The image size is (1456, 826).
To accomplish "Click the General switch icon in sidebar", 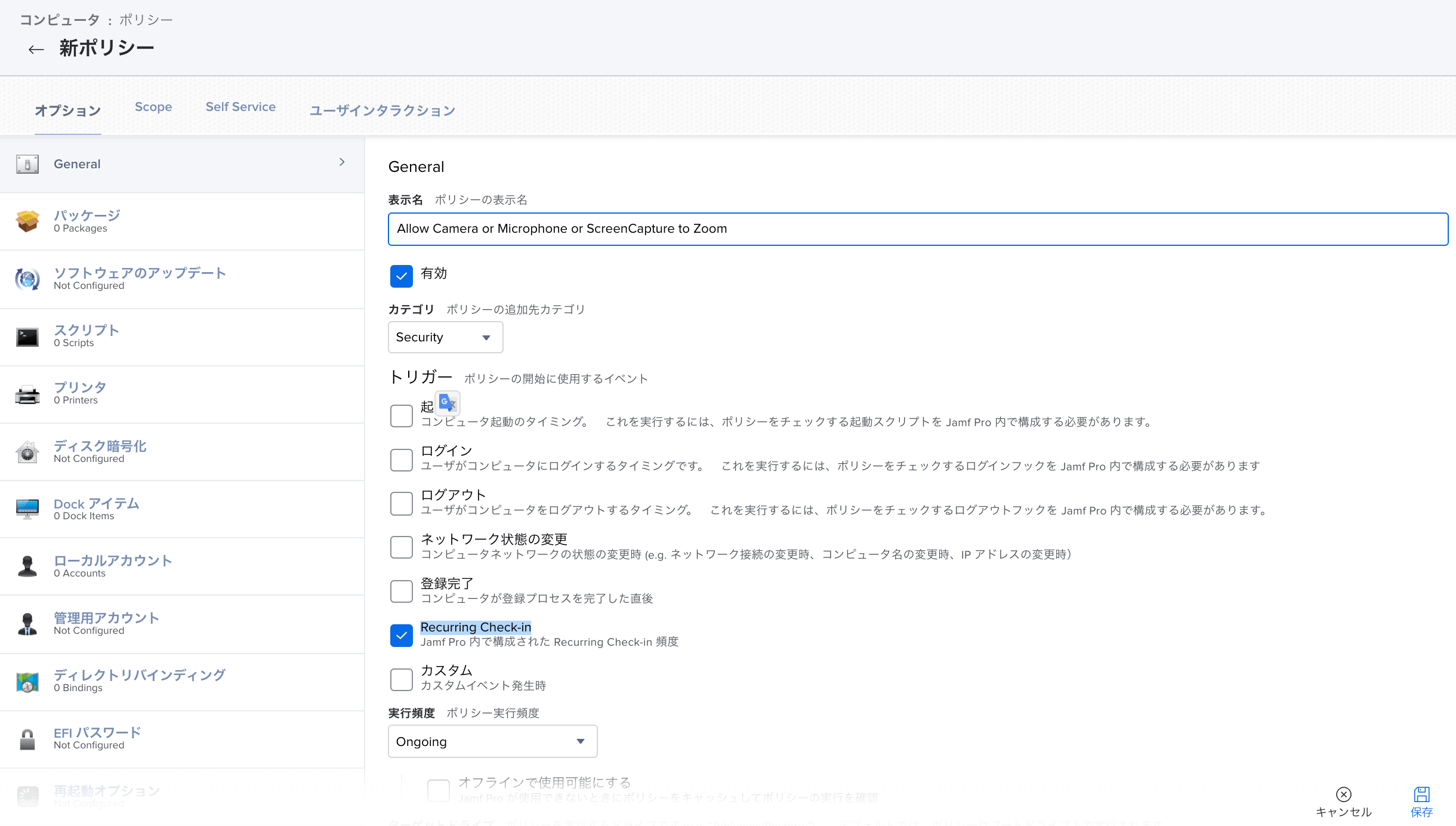I will pos(27,164).
